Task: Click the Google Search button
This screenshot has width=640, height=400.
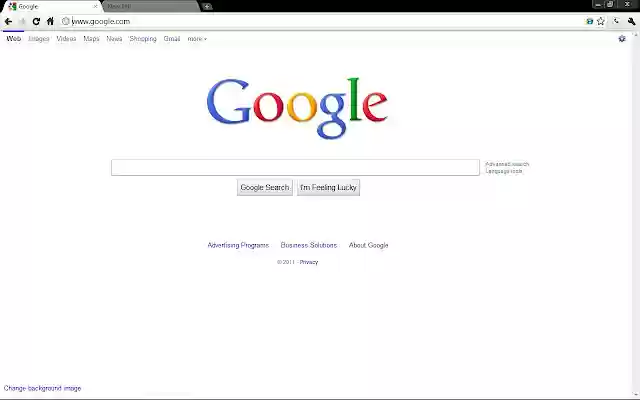Action: [x=264, y=187]
